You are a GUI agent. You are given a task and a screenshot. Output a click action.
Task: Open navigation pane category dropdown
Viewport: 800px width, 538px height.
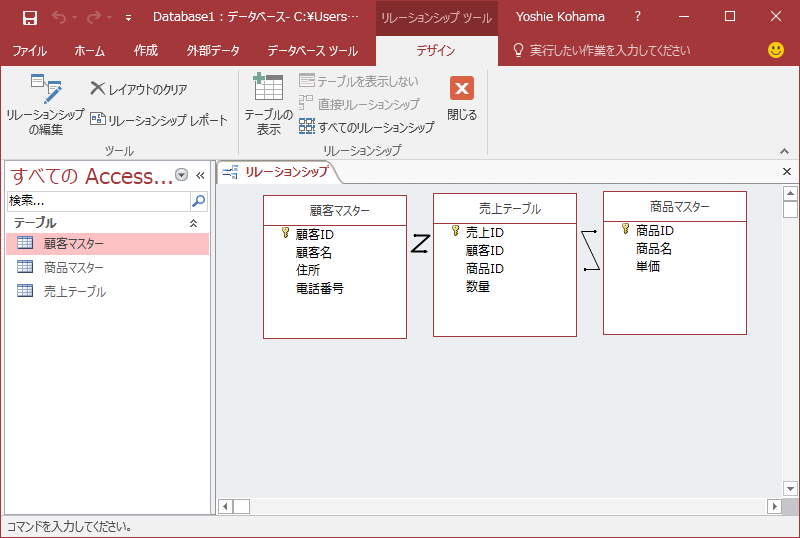(181, 175)
